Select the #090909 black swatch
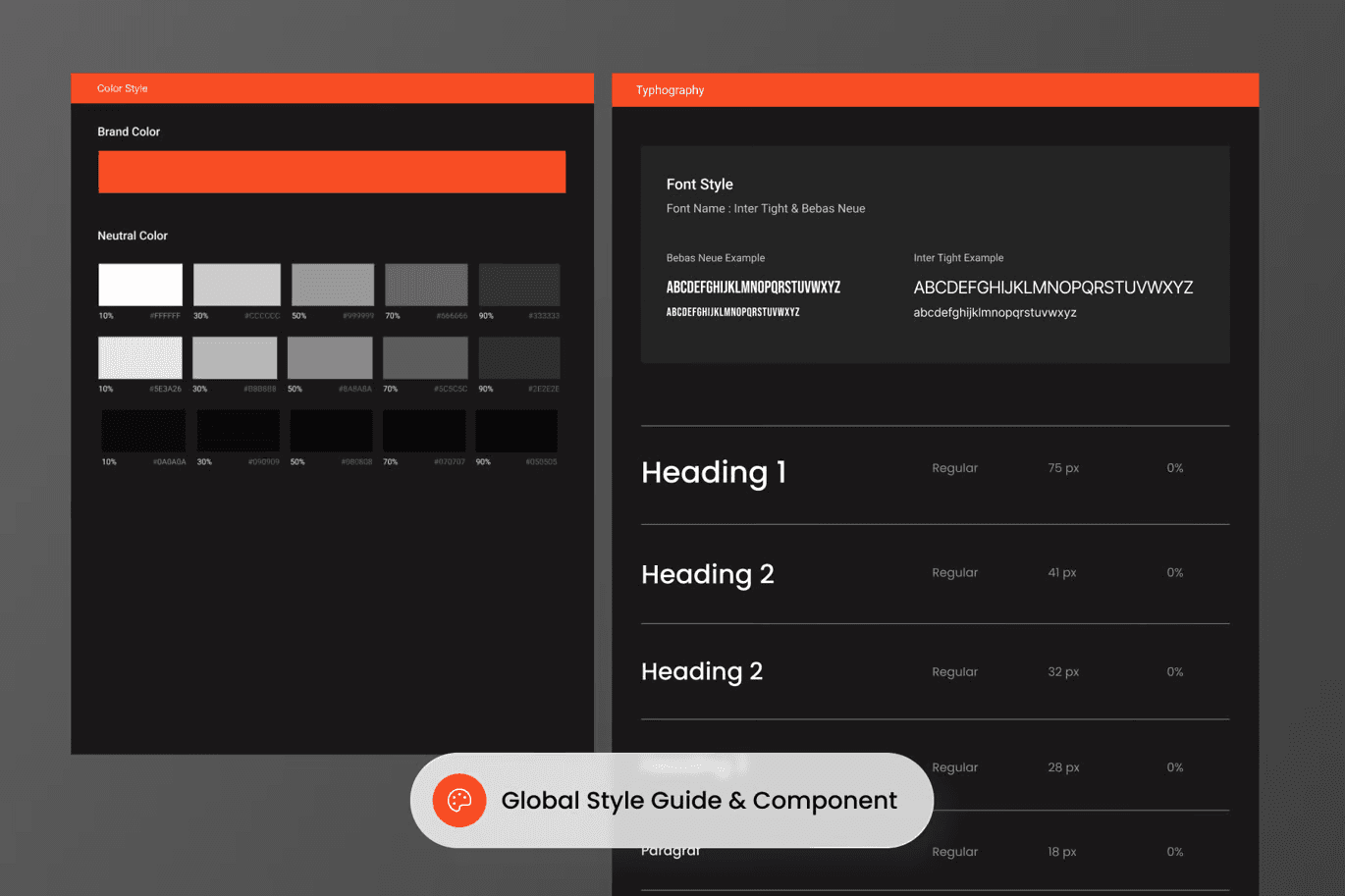 pyautogui.click(x=238, y=431)
